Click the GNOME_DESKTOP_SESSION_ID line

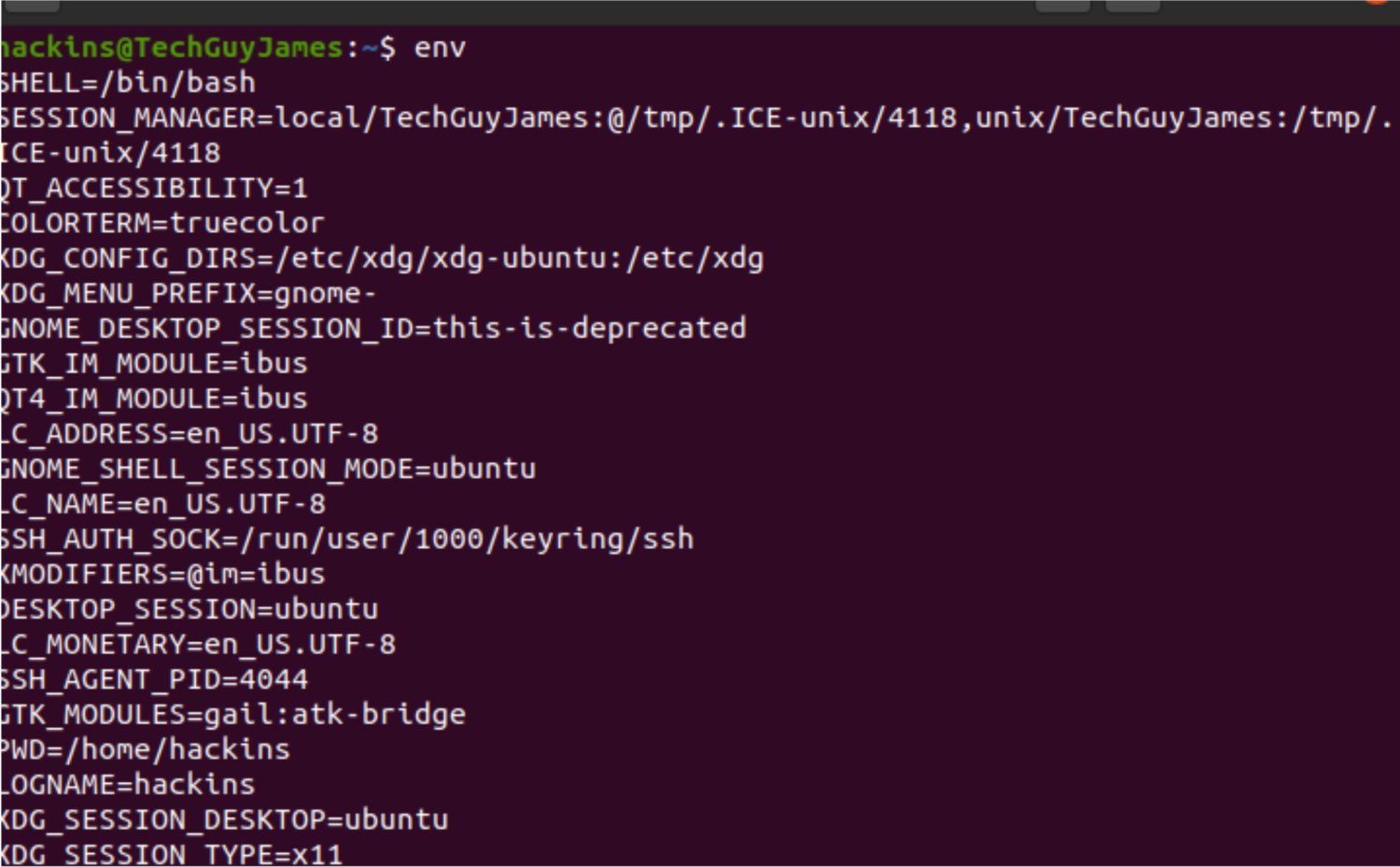[x=373, y=329]
